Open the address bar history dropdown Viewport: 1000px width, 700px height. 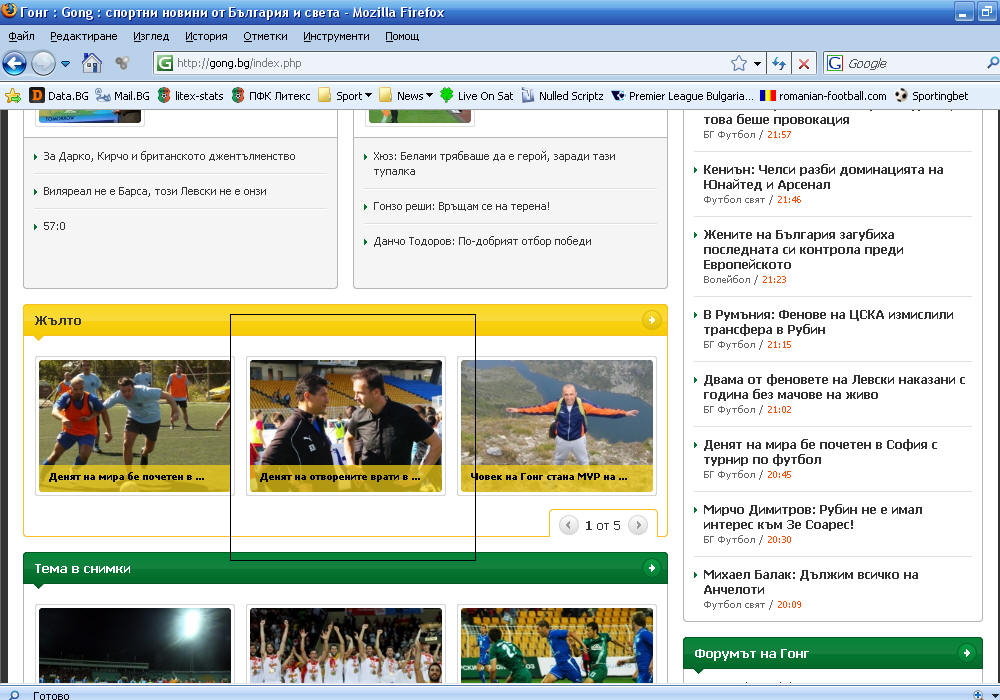pyautogui.click(x=757, y=64)
